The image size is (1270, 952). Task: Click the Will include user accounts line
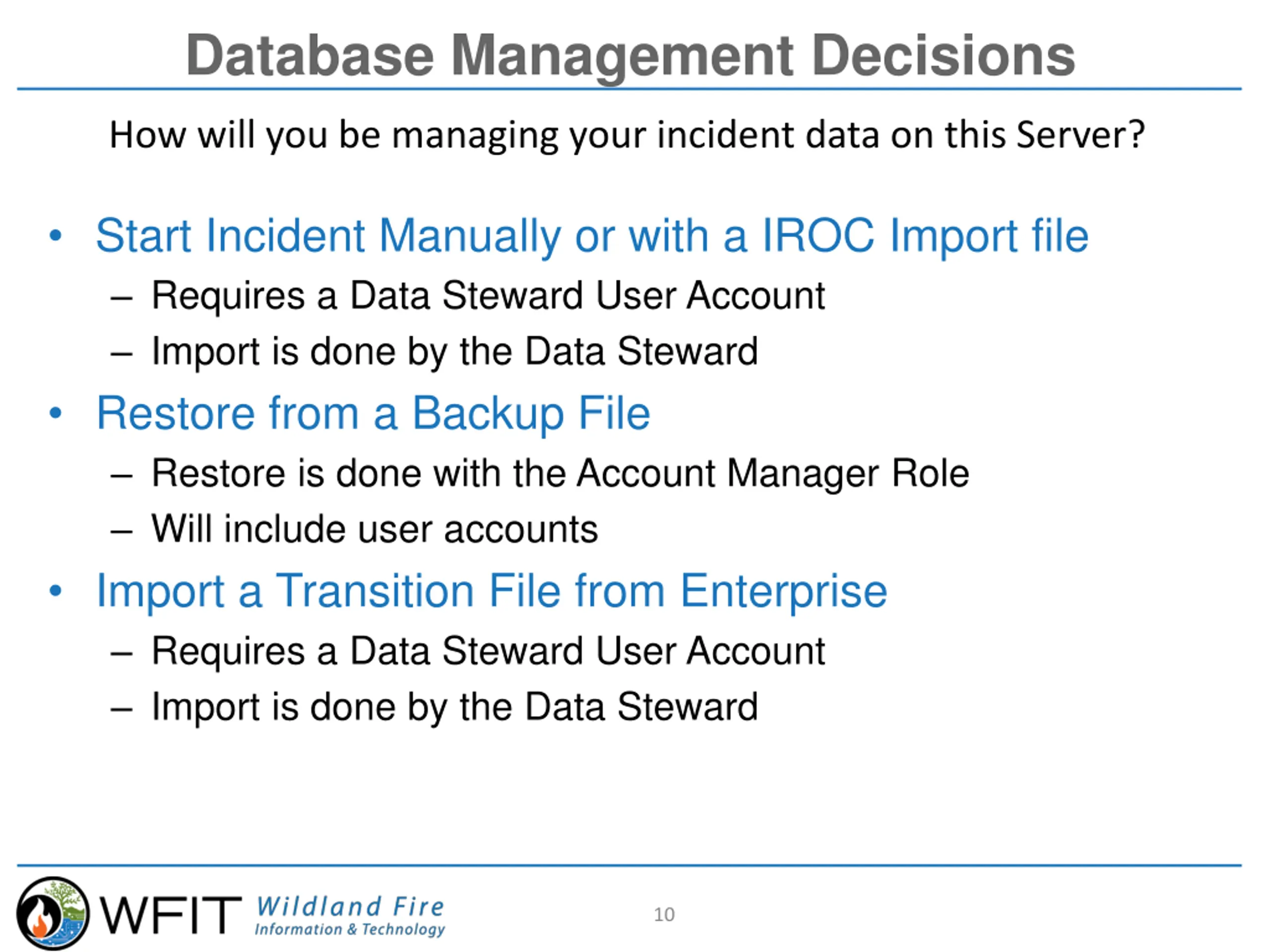point(375,529)
